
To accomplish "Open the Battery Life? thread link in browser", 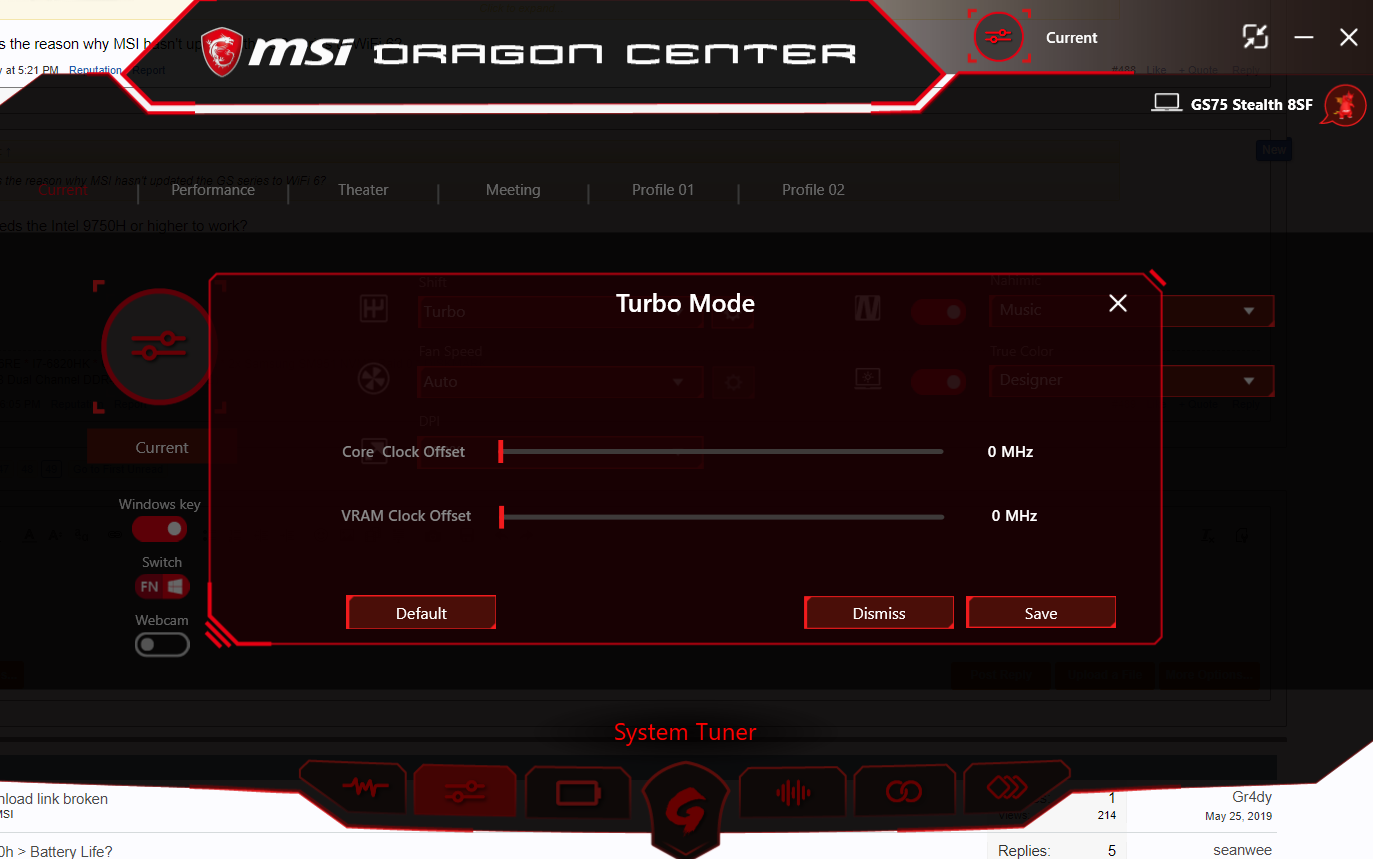I will 56,851.
